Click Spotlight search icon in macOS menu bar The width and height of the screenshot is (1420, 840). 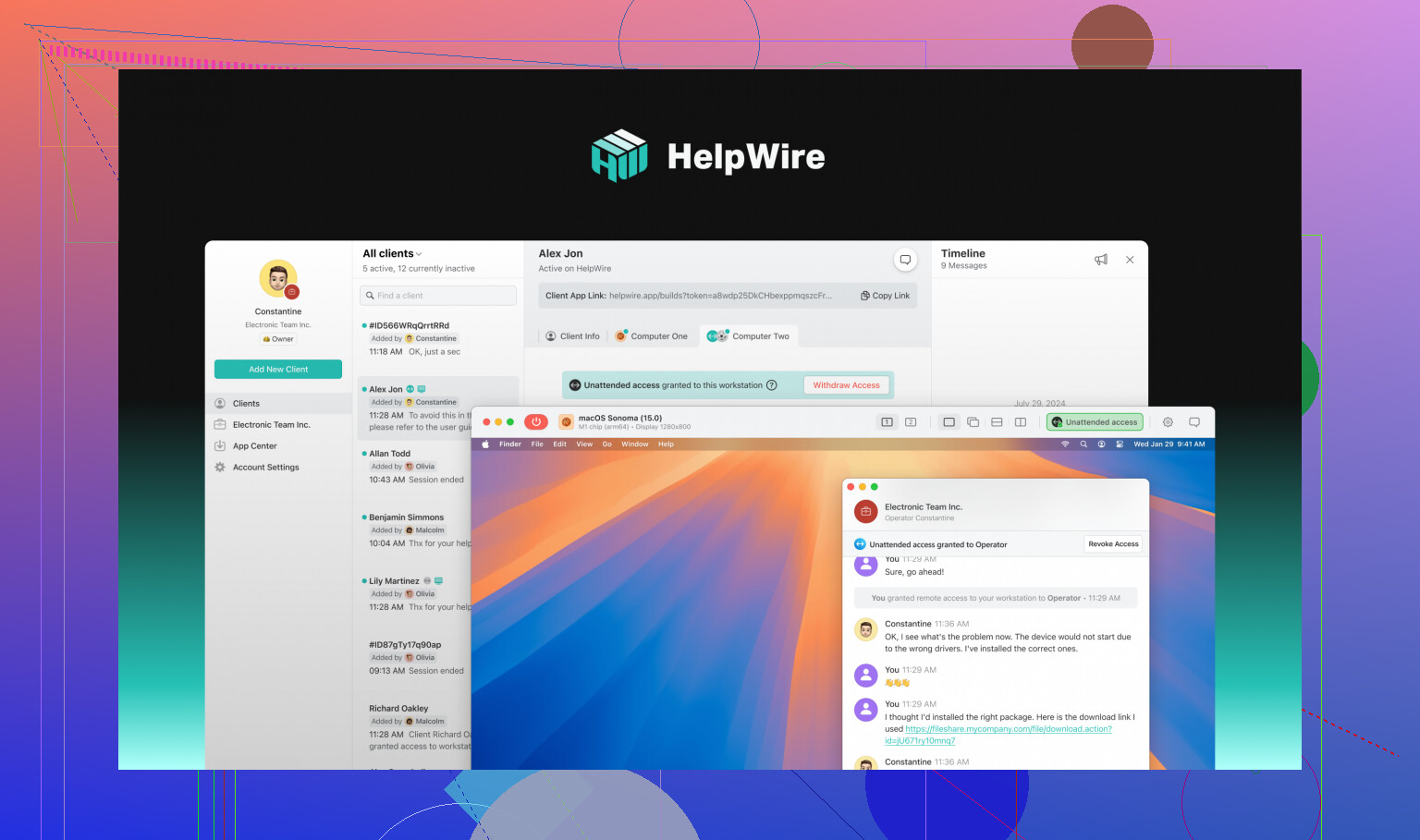tap(1083, 444)
